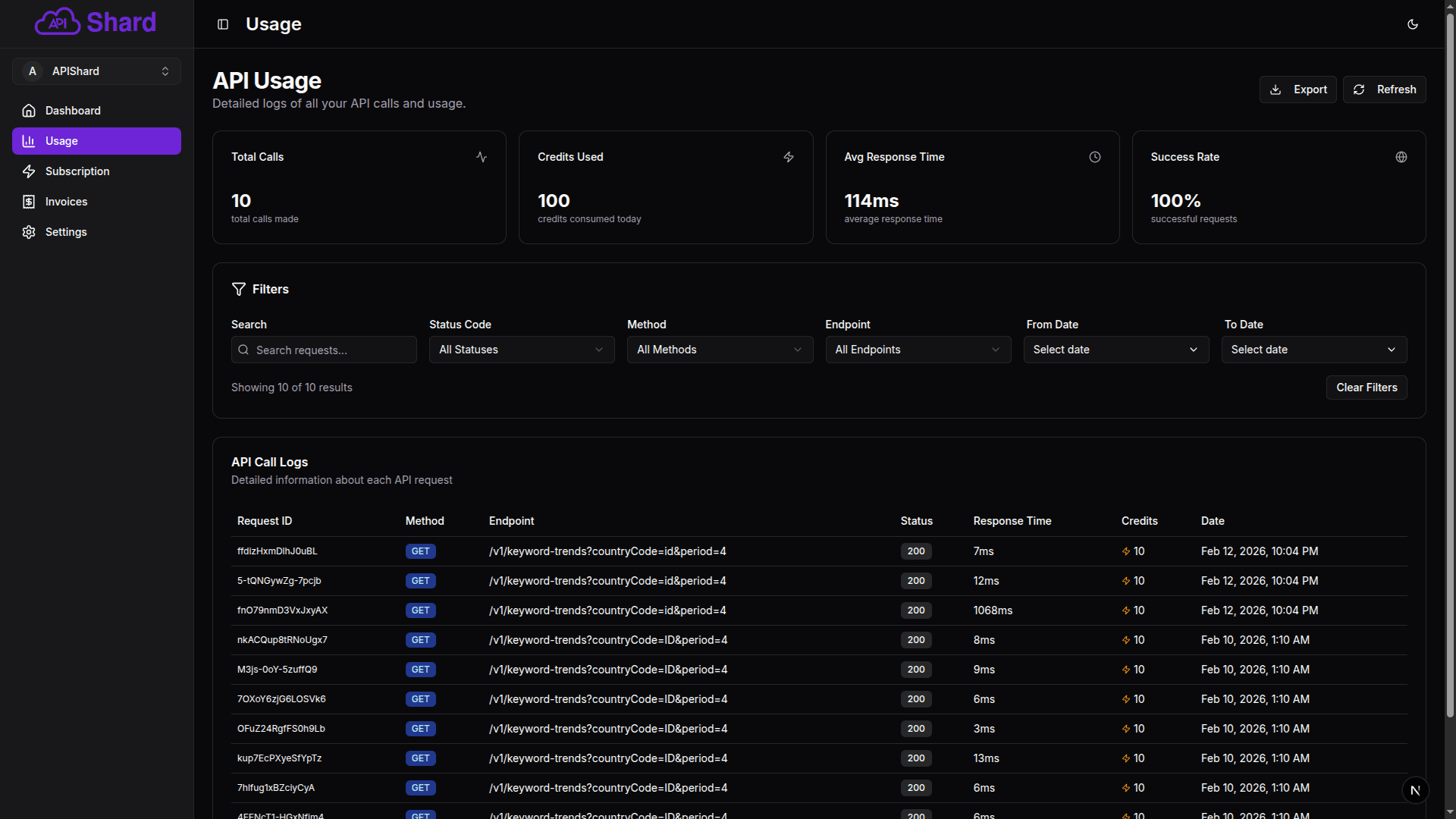The height and width of the screenshot is (819, 1456).
Task: Click the Request ID column header
Action: (x=265, y=521)
